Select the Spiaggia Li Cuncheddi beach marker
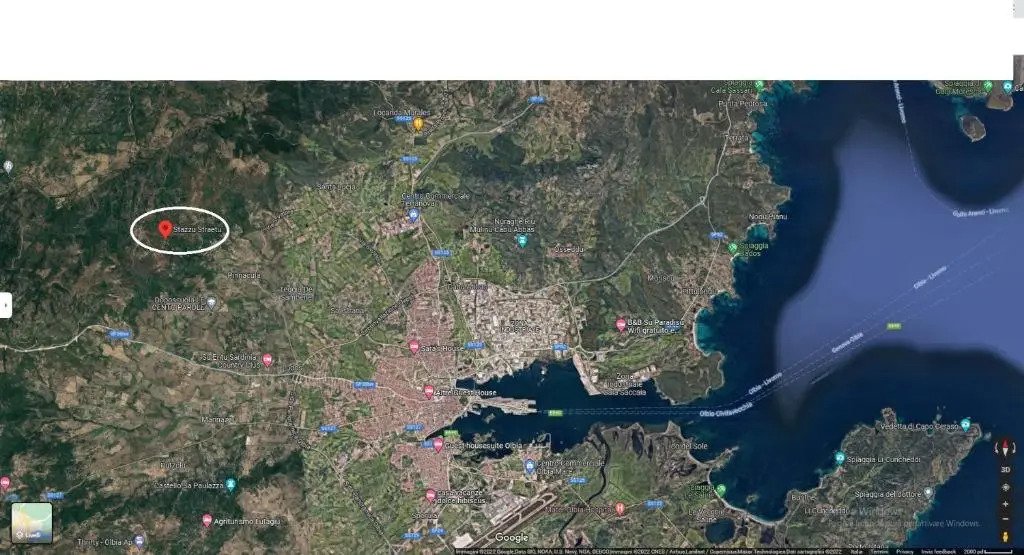Viewport: 1024px width, 555px height. 840,458
